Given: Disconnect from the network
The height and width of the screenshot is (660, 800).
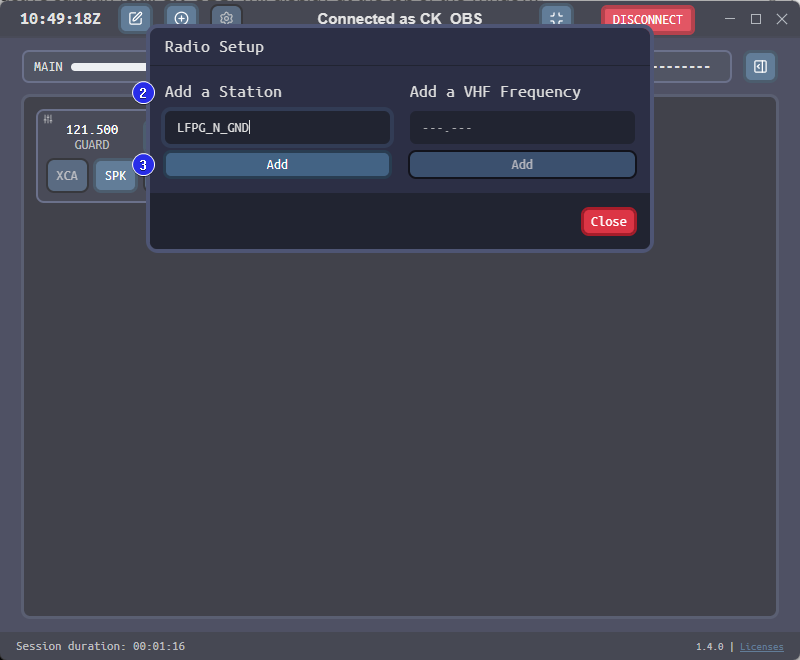Looking at the screenshot, I should point(647,20).
